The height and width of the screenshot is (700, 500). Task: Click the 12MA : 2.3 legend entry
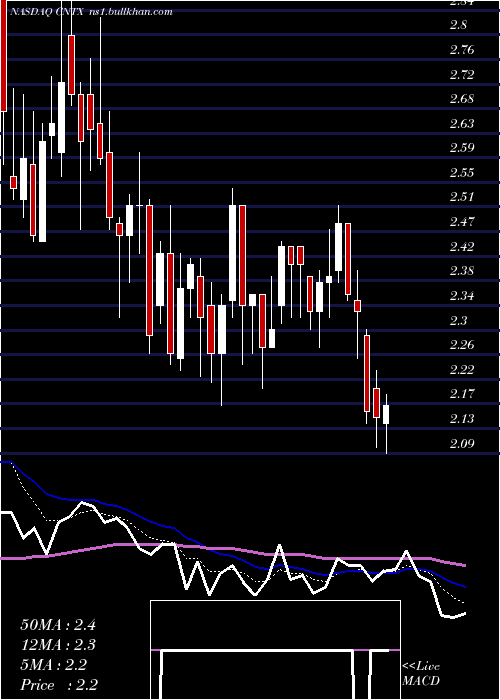pos(58,645)
